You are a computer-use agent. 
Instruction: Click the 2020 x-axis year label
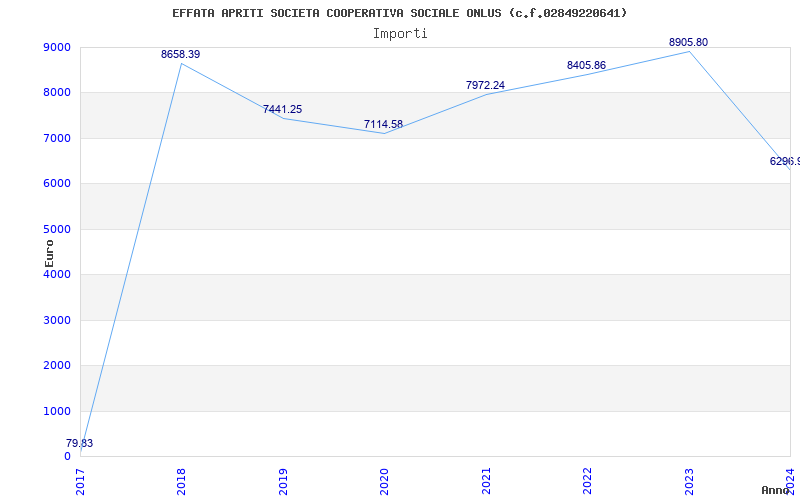pyautogui.click(x=384, y=481)
